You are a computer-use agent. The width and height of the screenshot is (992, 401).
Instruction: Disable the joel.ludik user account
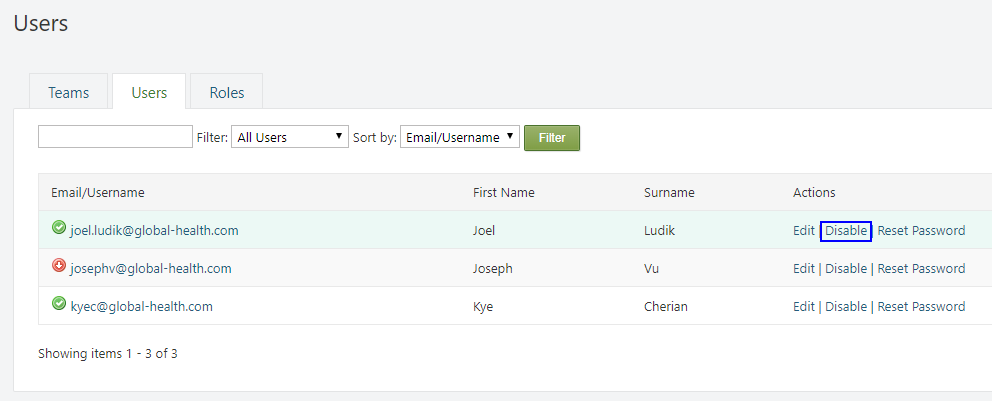click(846, 231)
